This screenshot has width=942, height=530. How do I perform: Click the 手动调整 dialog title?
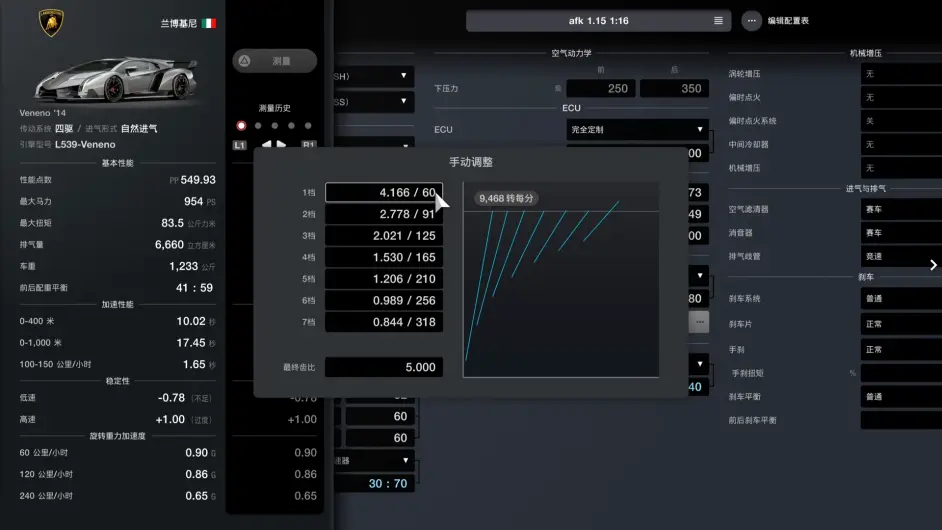471,162
